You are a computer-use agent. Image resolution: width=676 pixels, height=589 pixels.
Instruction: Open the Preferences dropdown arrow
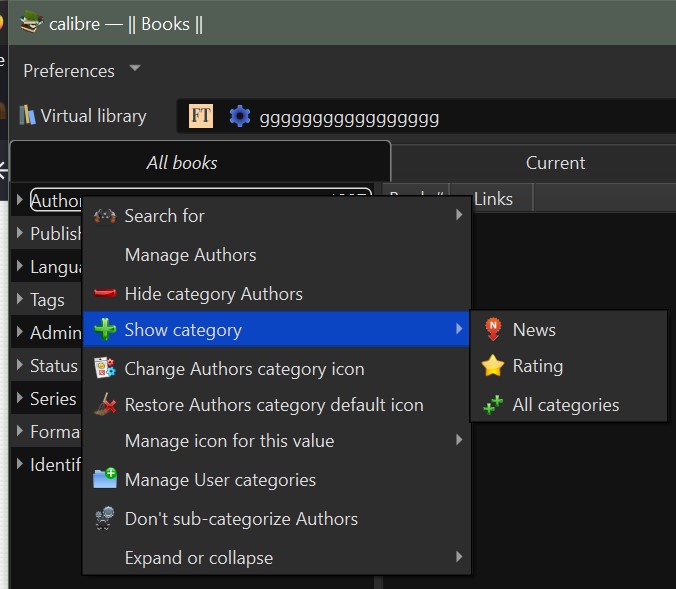[135, 69]
